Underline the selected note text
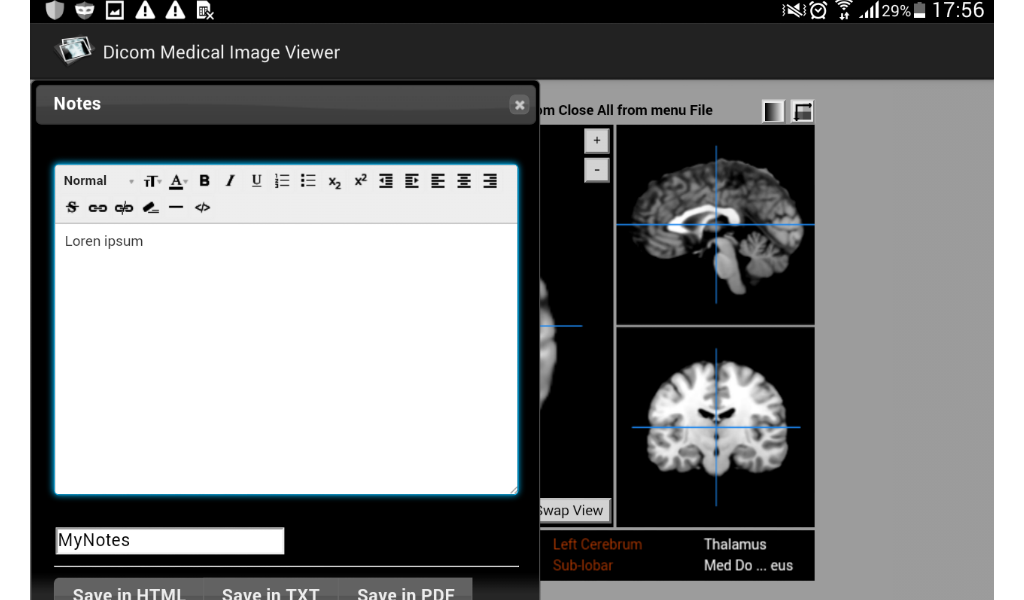 click(x=256, y=181)
